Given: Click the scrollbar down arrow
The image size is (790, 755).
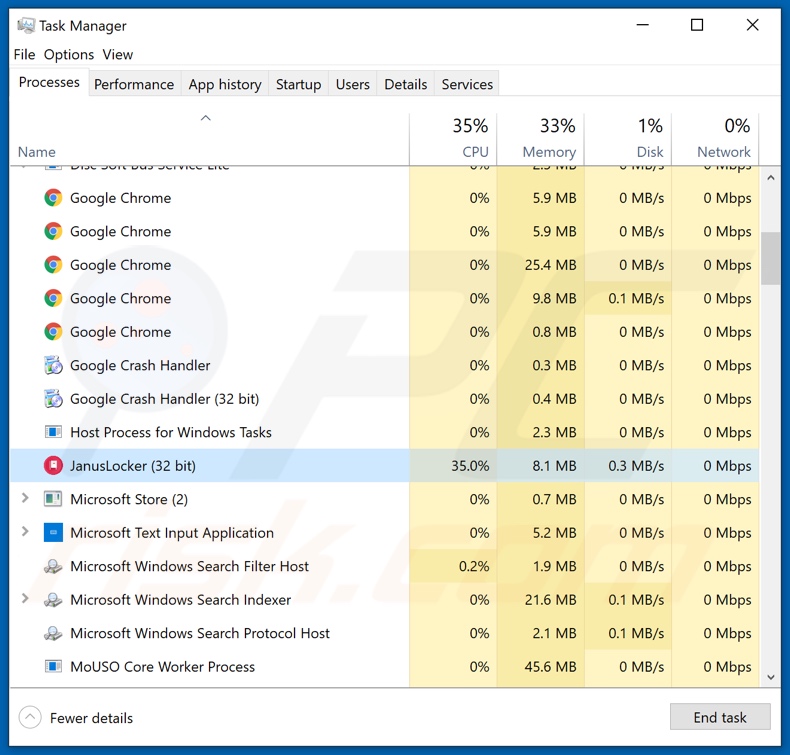Looking at the screenshot, I should click(770, 677).
